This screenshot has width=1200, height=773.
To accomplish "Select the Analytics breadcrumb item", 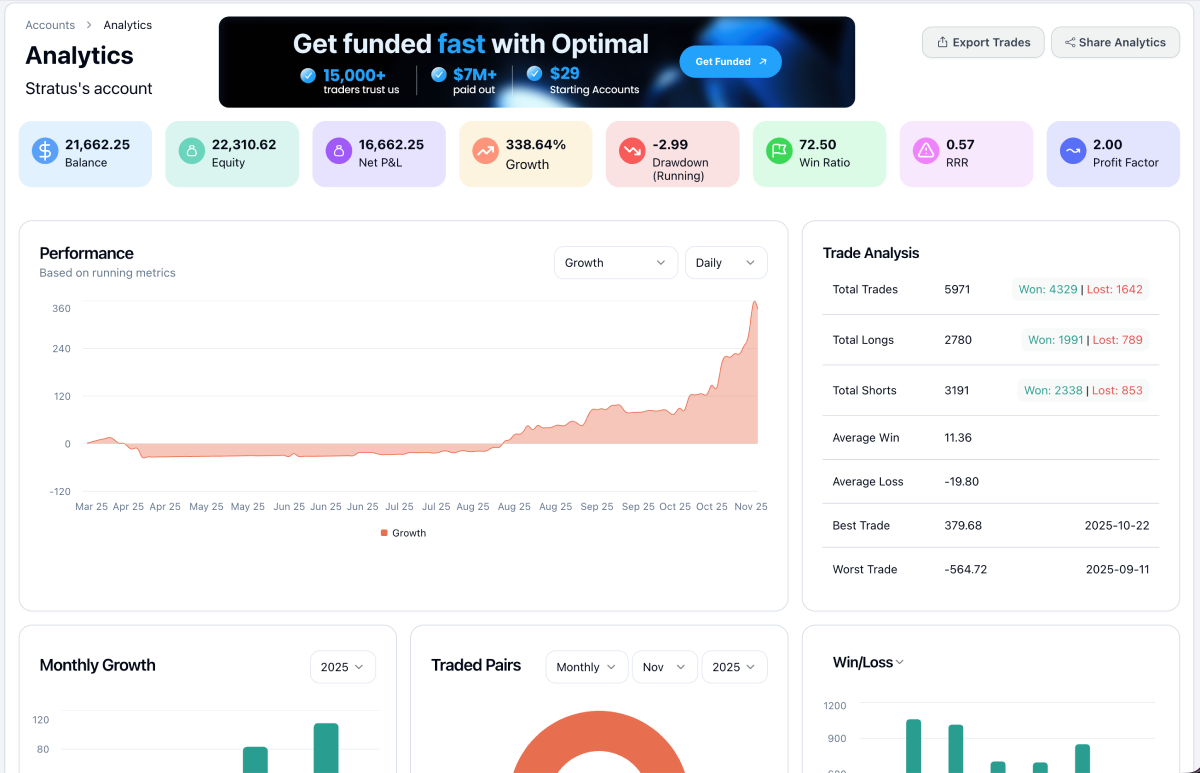I will [x=128, y=24].
